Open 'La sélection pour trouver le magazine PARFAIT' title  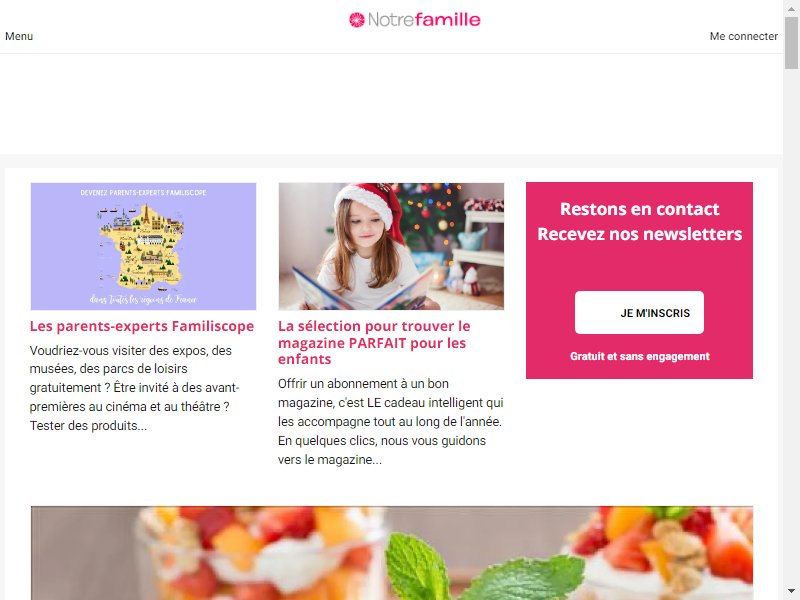tap(374, 342)
